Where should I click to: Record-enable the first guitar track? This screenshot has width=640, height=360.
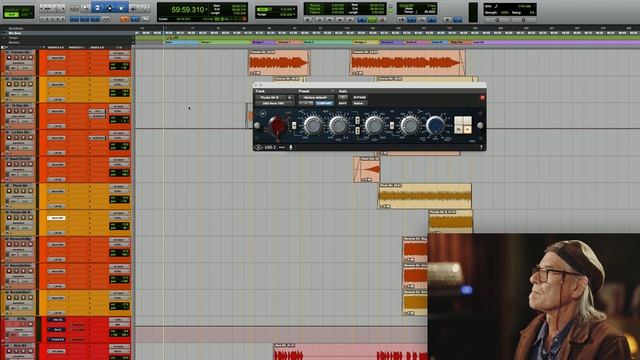(9, 58)
